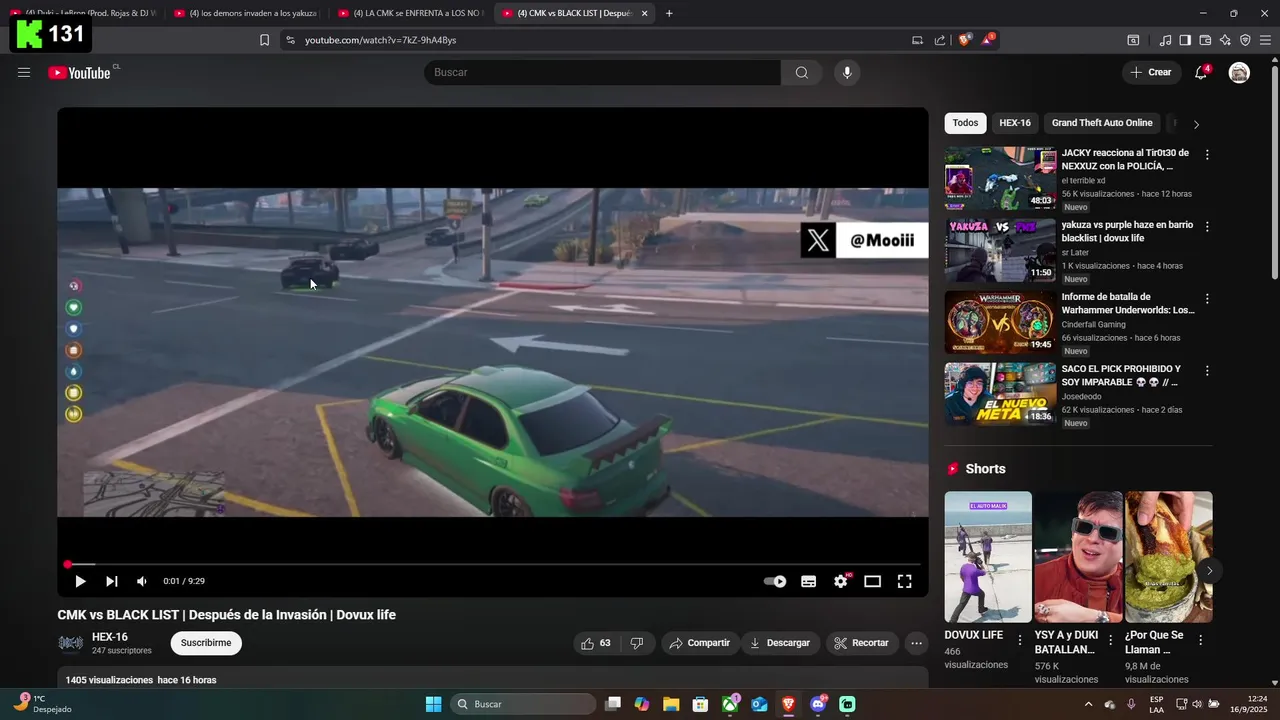This screenshot has height=720, width=1280.
Task: Open the Brave Shields lion icon
Action: pos(964,40)
